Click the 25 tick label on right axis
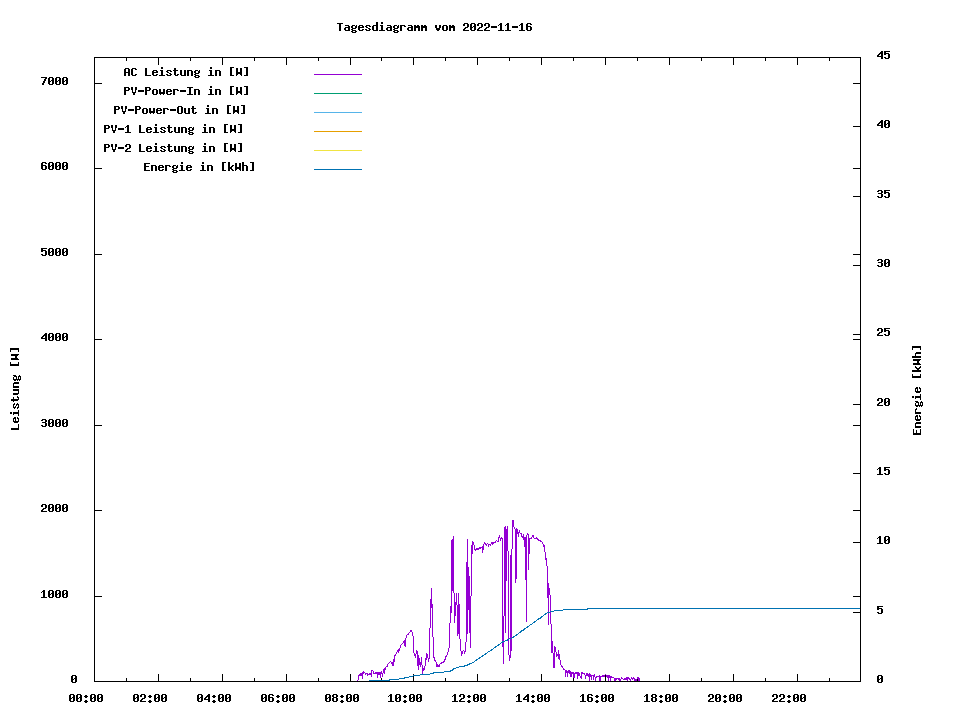Viewport: 960px width, 720px height. 883,332
